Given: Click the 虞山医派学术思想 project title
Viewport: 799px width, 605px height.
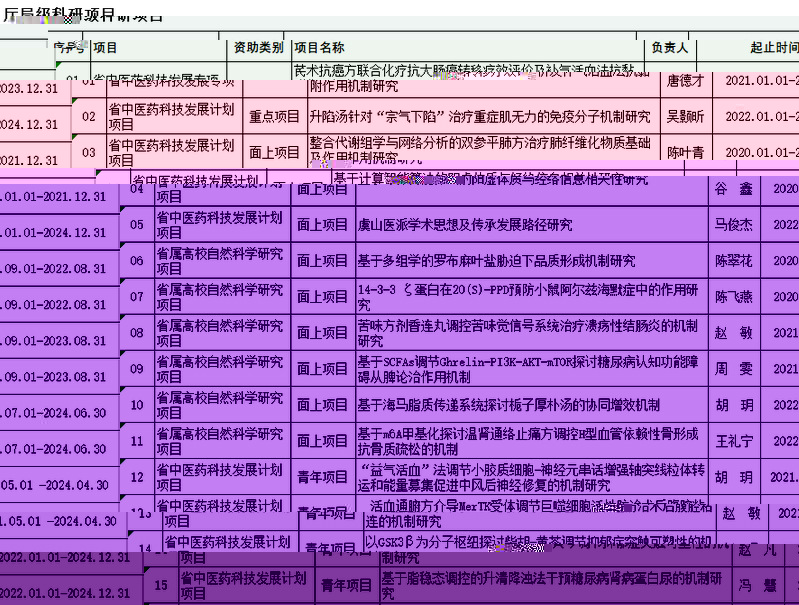Looking at the screenshot, I should (x=465, y=225).
